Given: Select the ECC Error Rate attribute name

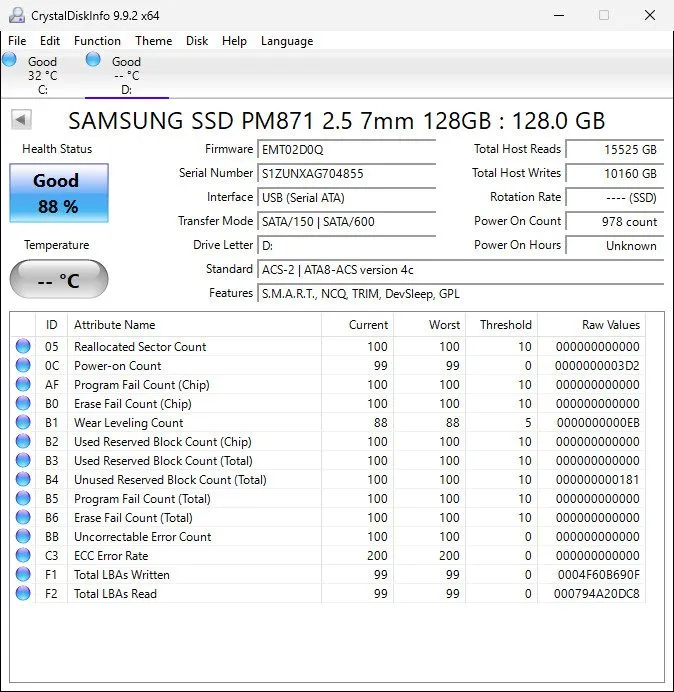Looking at the screenshot, I should 111,556.
